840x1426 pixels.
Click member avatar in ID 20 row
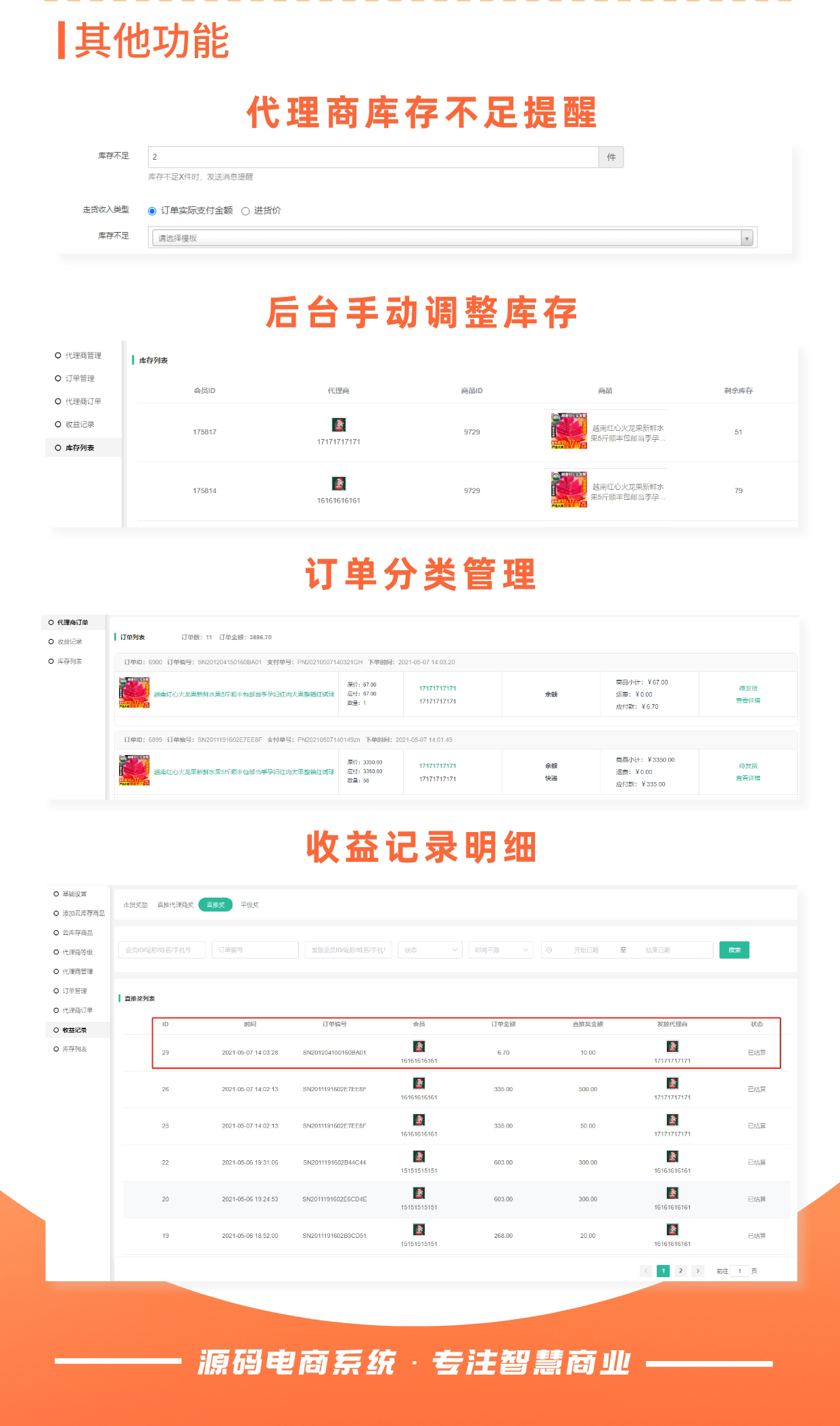[419, 1192]
